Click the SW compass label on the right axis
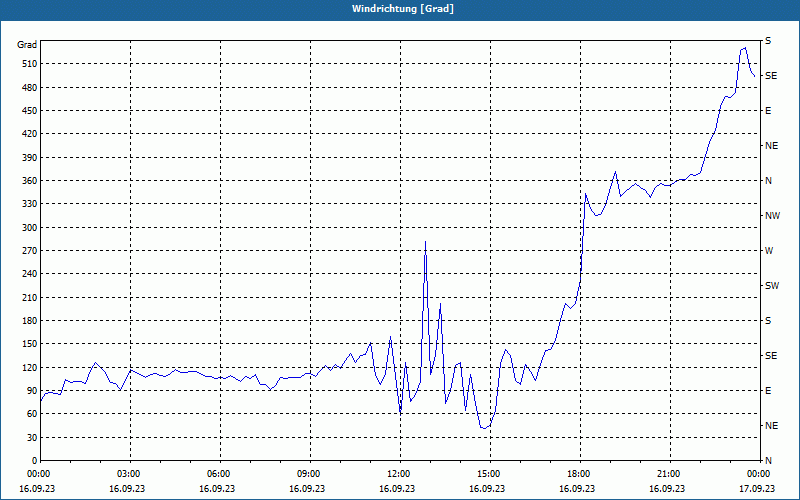Screen dimensions: 800x500 pyautogui.click(x=772, y=286)
